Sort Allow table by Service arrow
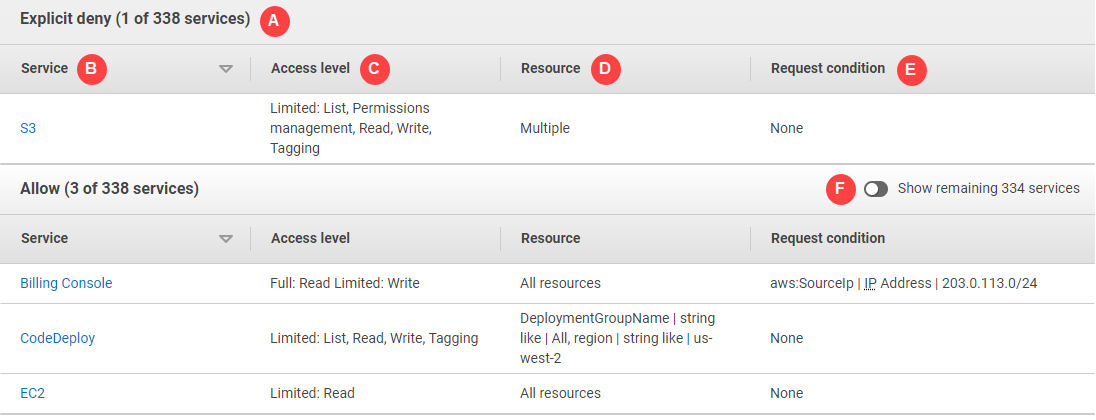 click(226, 239)
